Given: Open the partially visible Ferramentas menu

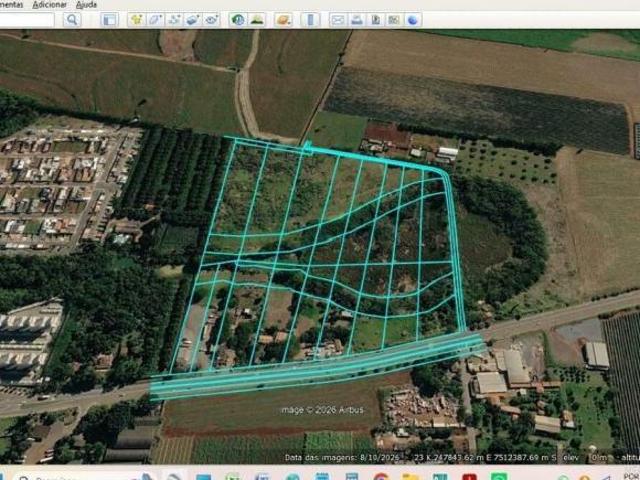Looking at the screenshot, I should pos(11,4).
